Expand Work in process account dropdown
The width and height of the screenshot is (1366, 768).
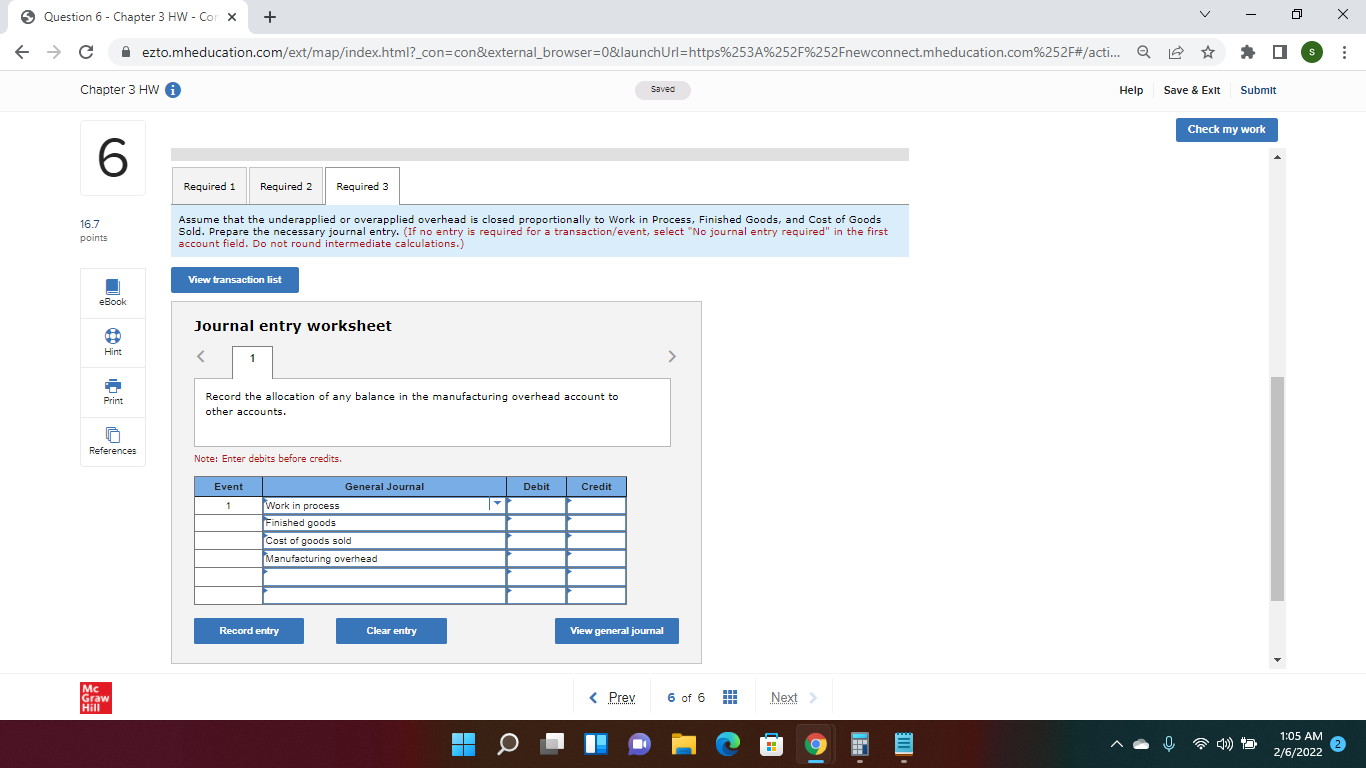click(497, 504)
